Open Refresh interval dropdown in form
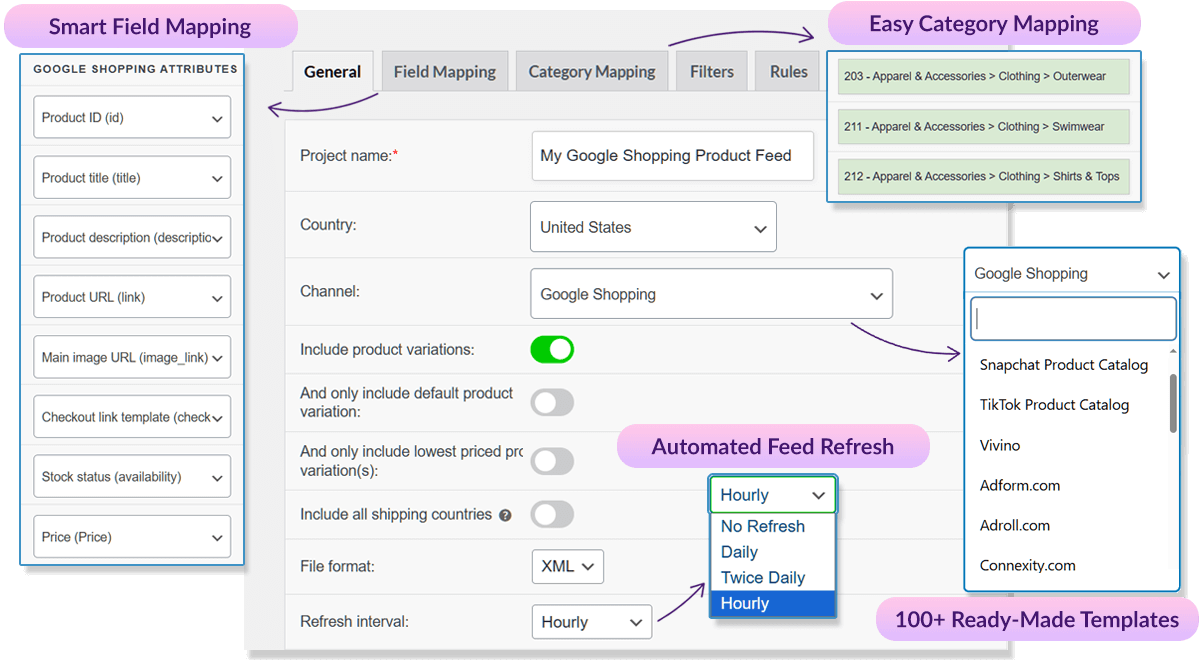 click(591, 622)
